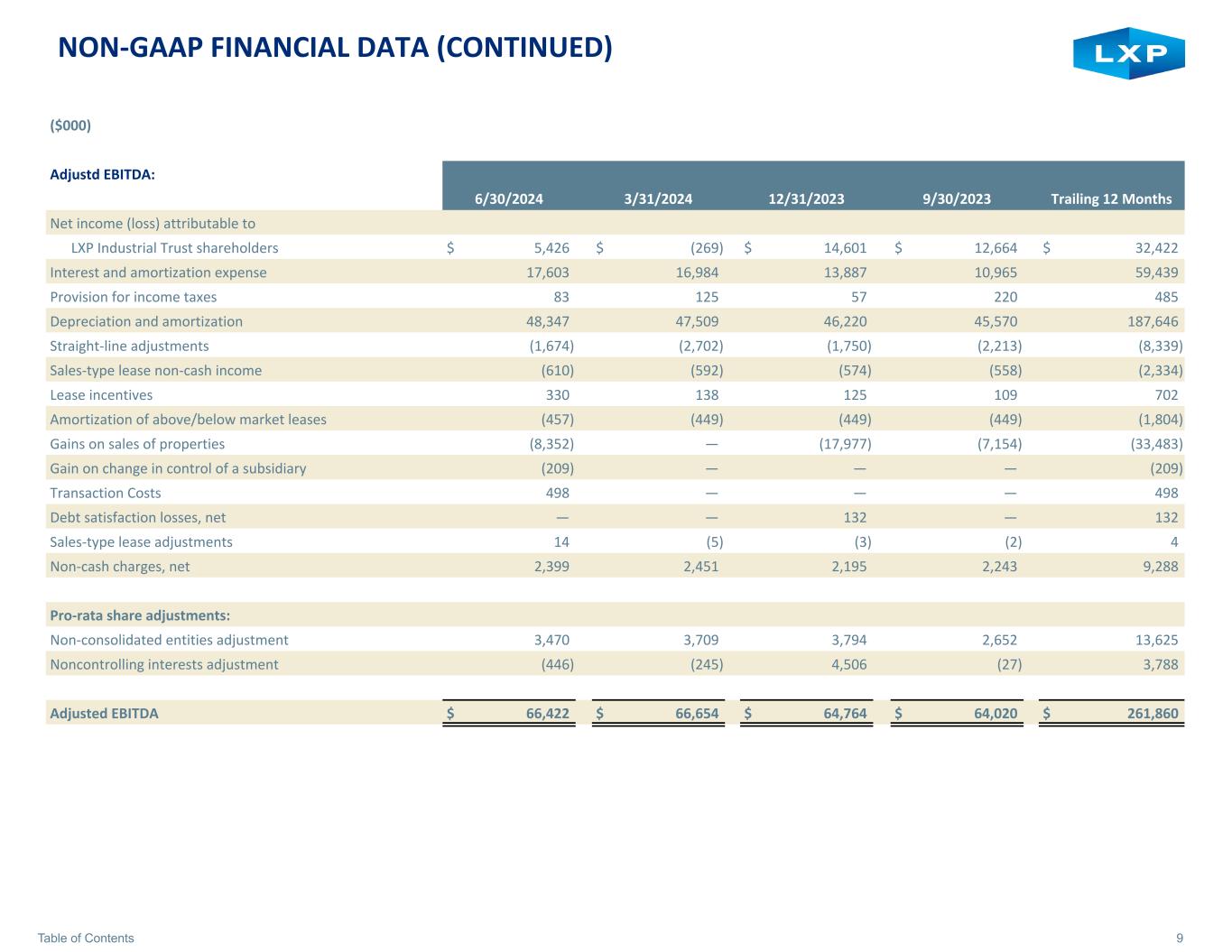Select the 6/30/2024 column header
Viewport: 1232px width, 952px height.
click(509, 199)
